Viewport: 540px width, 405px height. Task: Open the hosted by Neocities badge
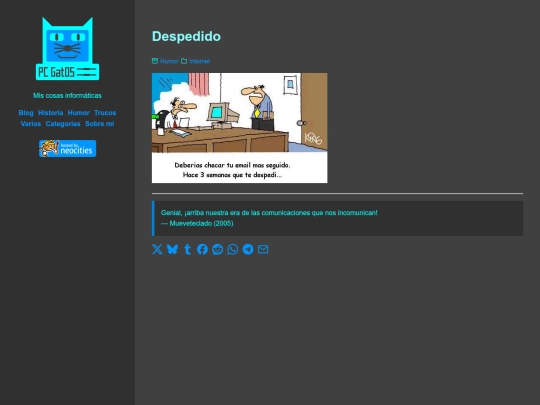pos(68,148)
